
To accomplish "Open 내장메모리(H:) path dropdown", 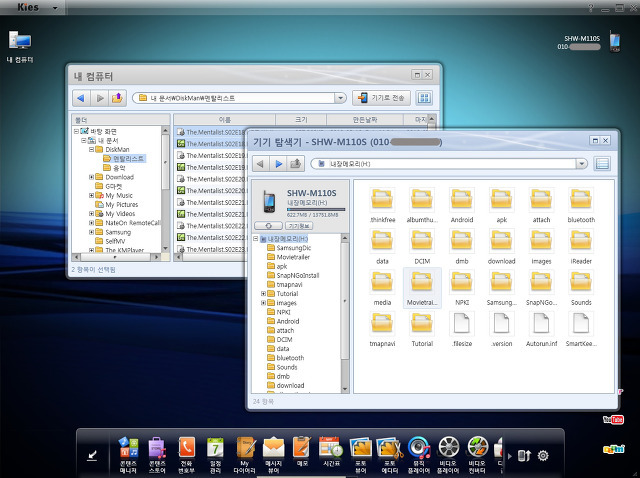I will (x=581, y=164).
